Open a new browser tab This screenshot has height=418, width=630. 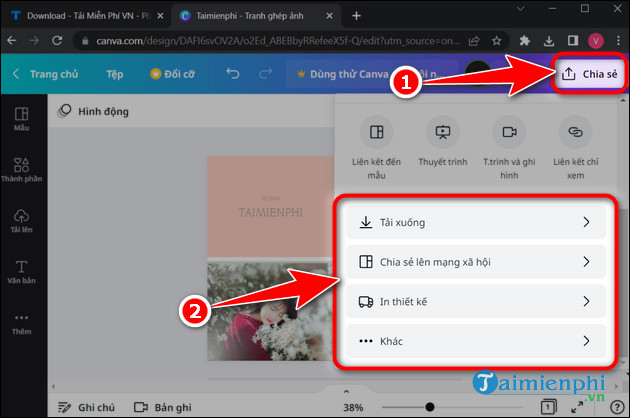click(356, 16)
